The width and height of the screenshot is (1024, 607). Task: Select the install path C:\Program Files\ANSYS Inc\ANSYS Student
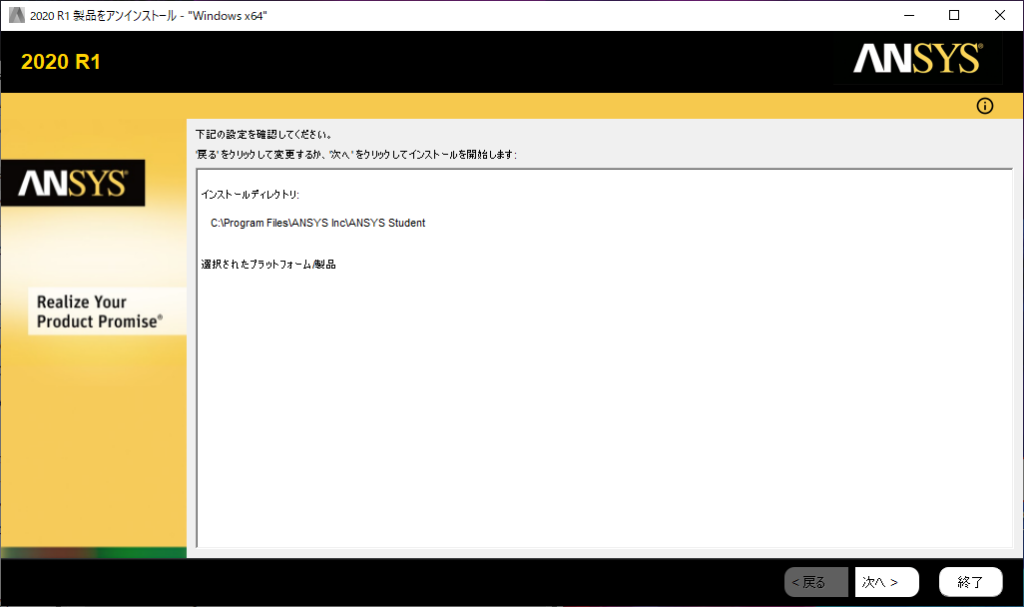coord(317,223)
